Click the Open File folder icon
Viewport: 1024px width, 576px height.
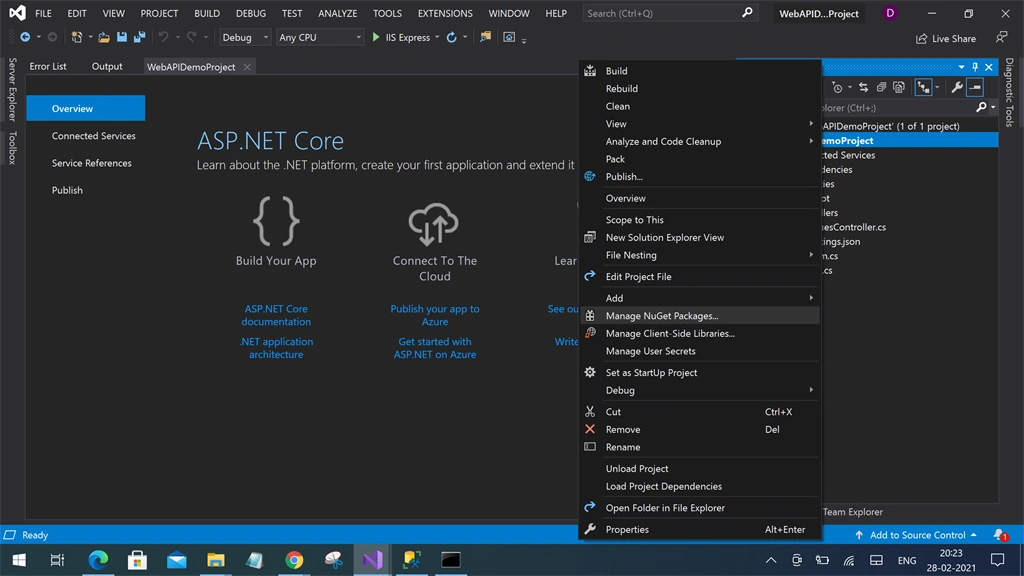click(x=104, y=37)
